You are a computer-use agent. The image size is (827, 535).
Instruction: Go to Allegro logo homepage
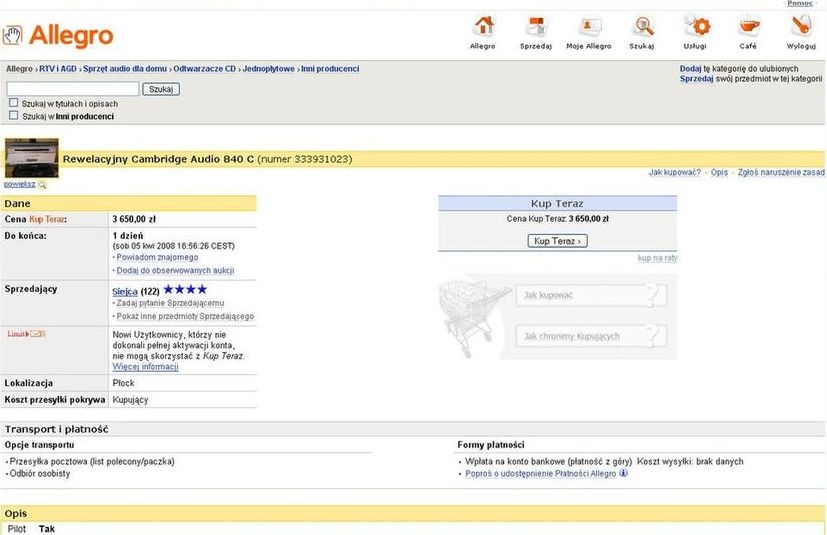coord(58,36)
